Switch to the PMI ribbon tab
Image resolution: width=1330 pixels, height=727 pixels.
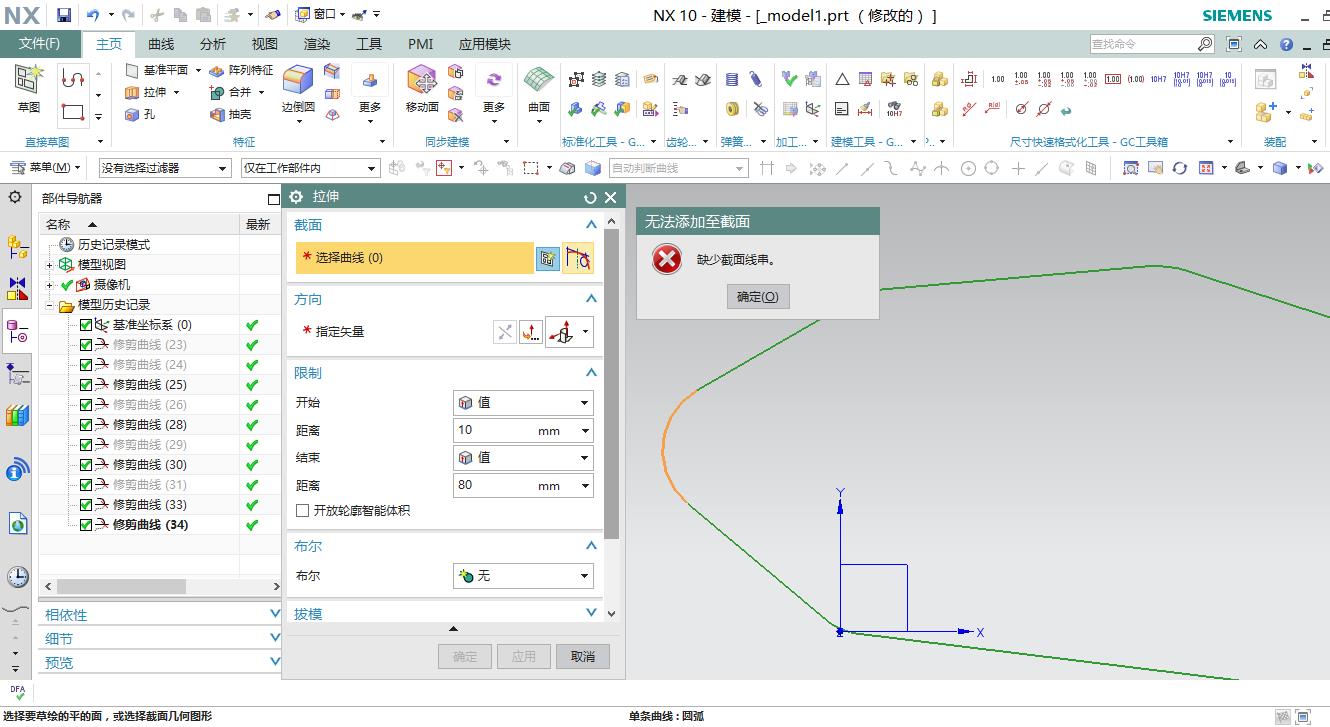pyautogui.click(x=421, y=44)
